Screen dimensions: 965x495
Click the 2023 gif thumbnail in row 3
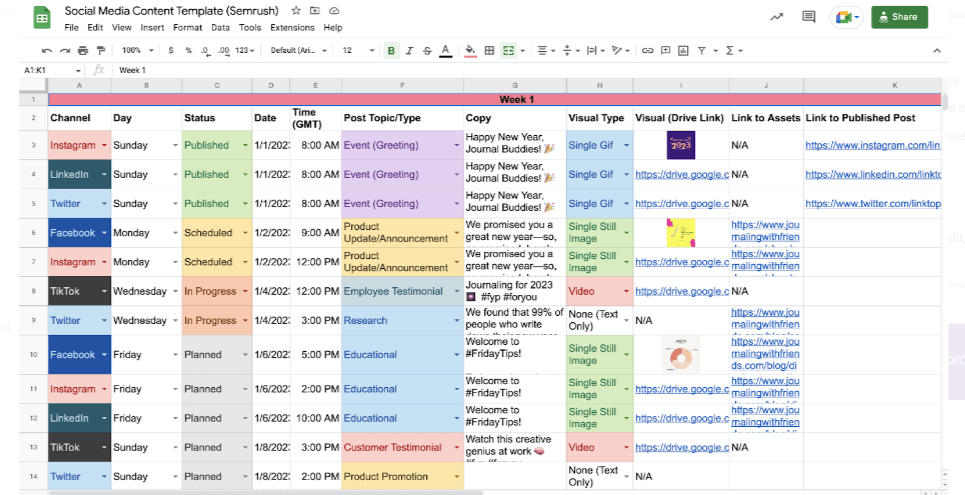pyautogui.click(x=681, y=145)
